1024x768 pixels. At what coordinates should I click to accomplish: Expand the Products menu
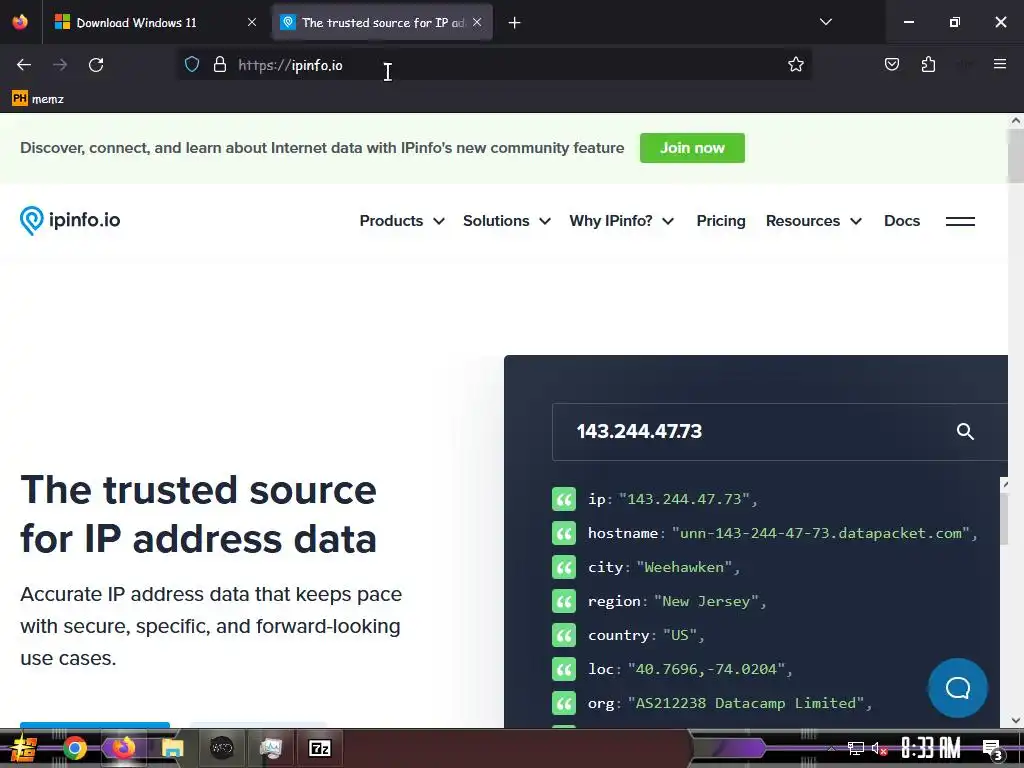pyautogui.click(x=402, y=221)
